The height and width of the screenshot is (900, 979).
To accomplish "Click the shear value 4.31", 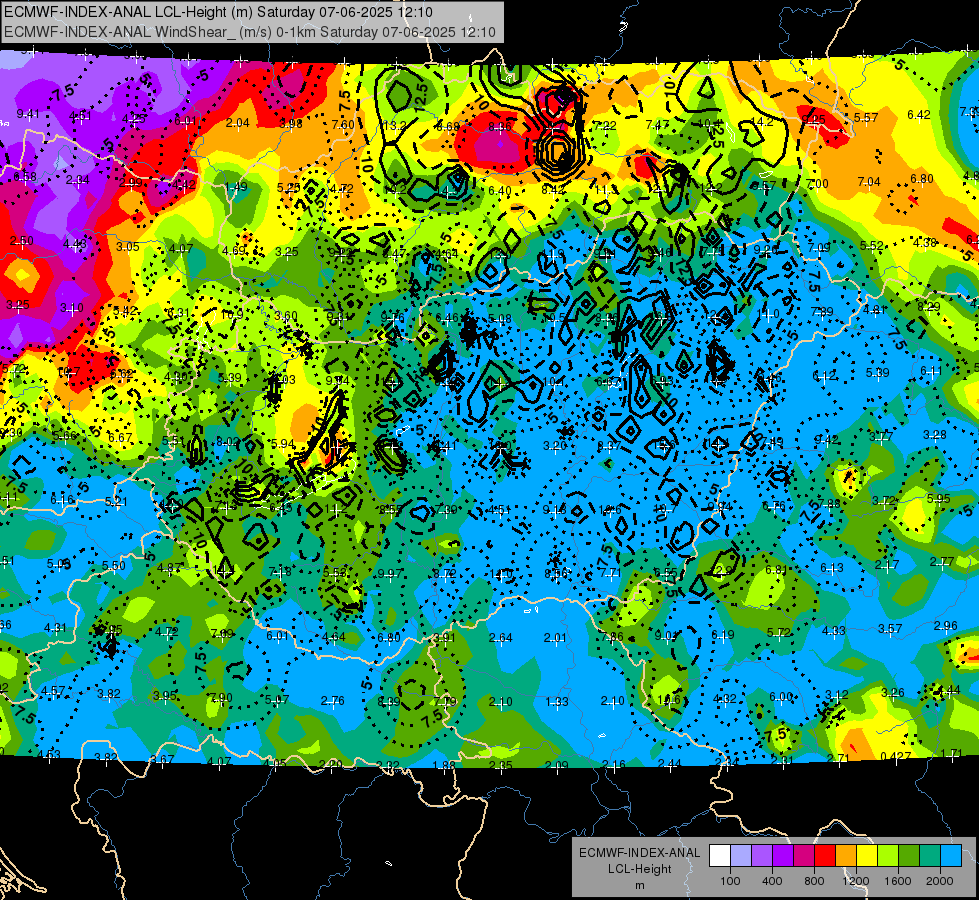I will (x=55, y=627).
